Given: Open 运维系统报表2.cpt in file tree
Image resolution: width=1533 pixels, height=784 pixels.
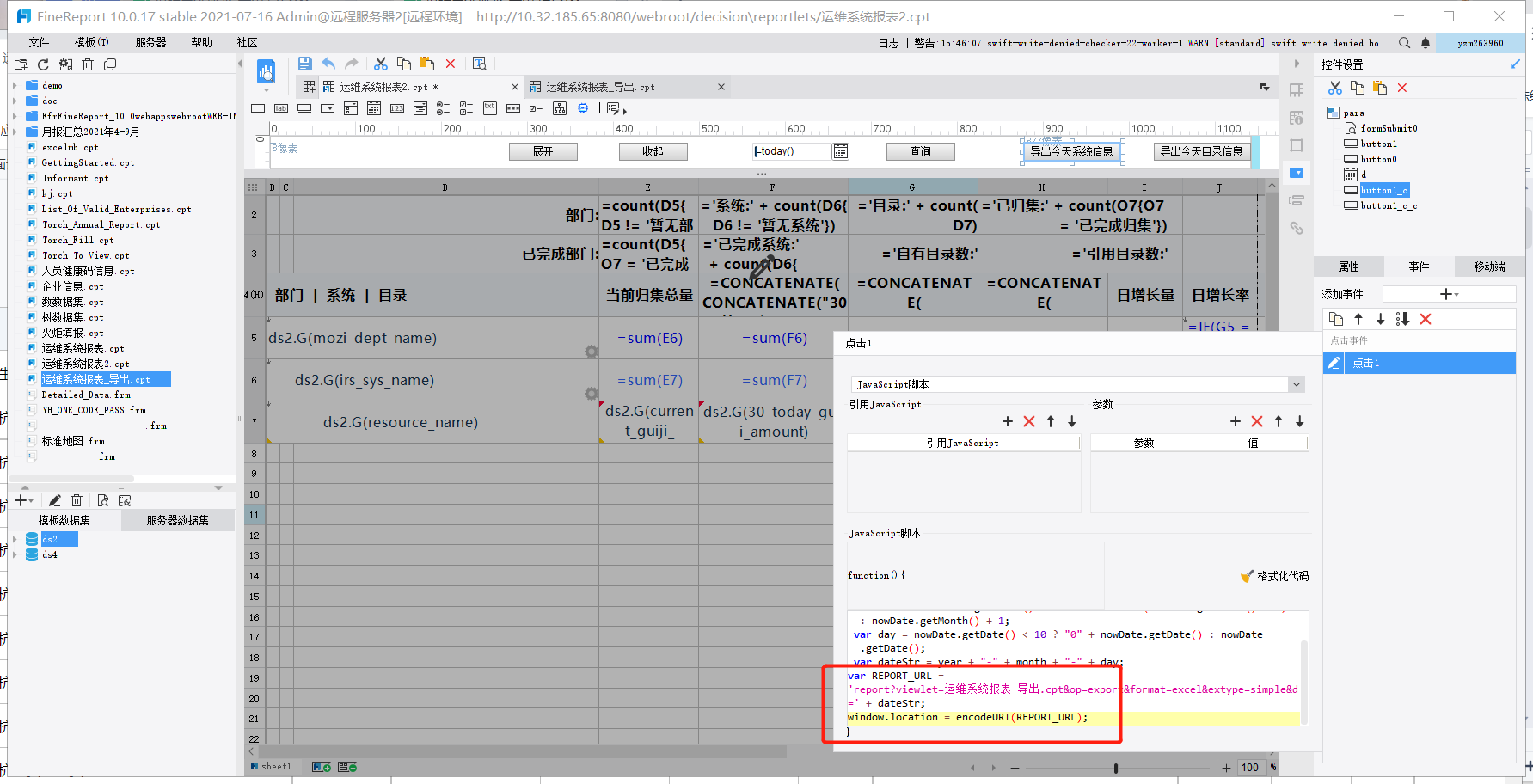Looking at the screenshot, I should 85,364.
